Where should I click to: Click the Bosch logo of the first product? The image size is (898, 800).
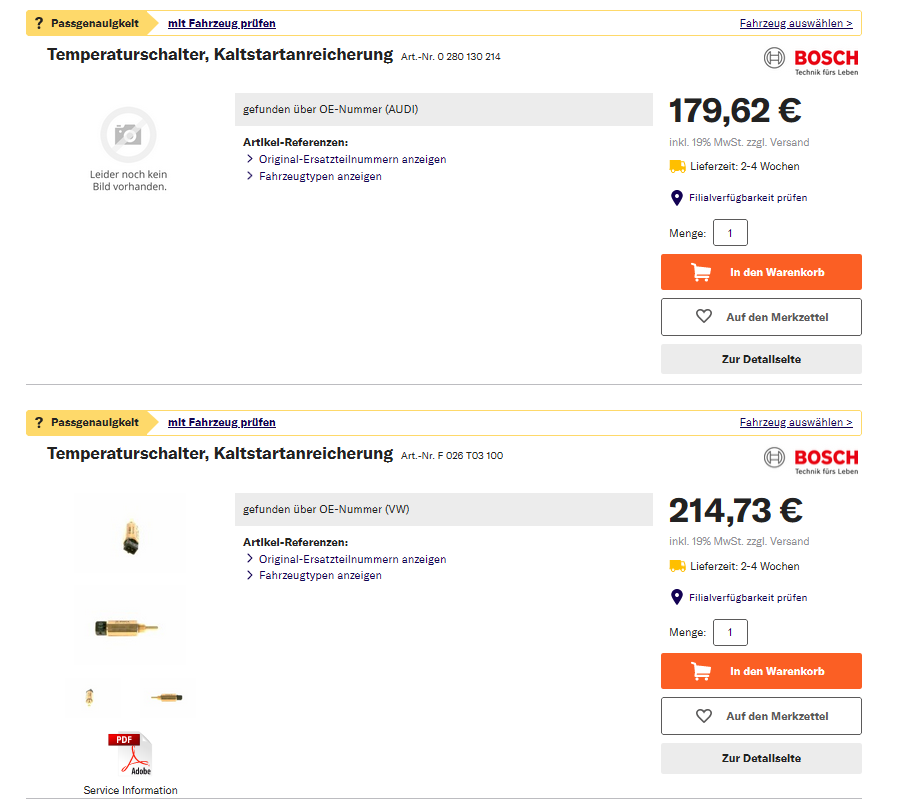pos(811,60)
